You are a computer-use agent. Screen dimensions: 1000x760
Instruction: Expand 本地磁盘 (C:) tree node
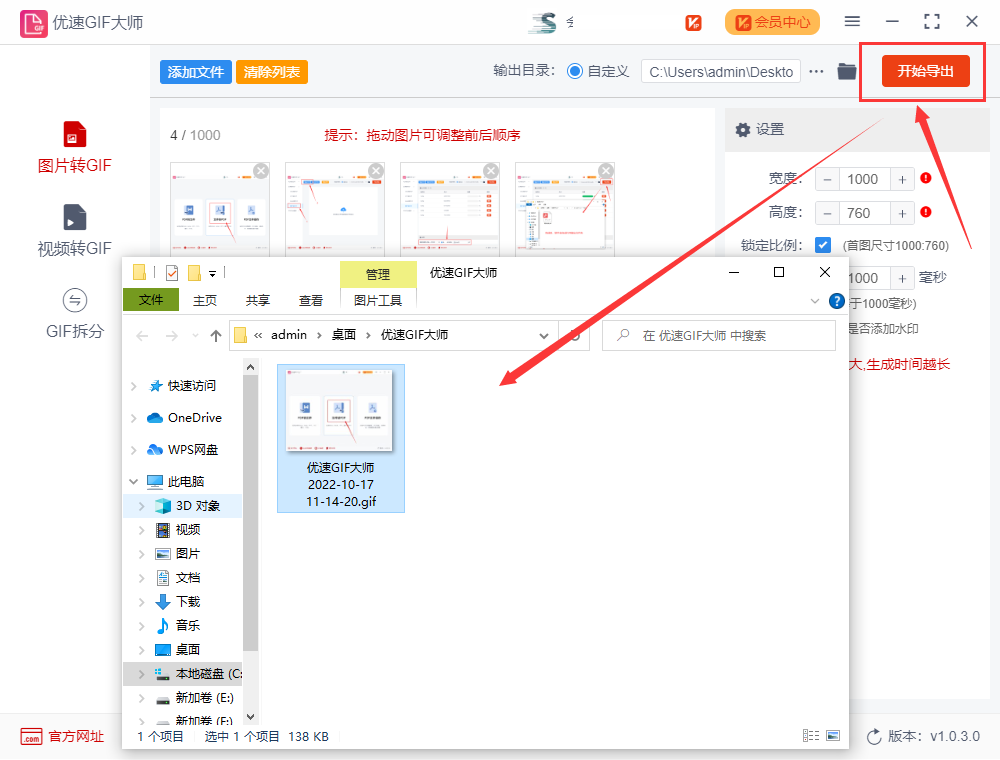coord(142,674)
